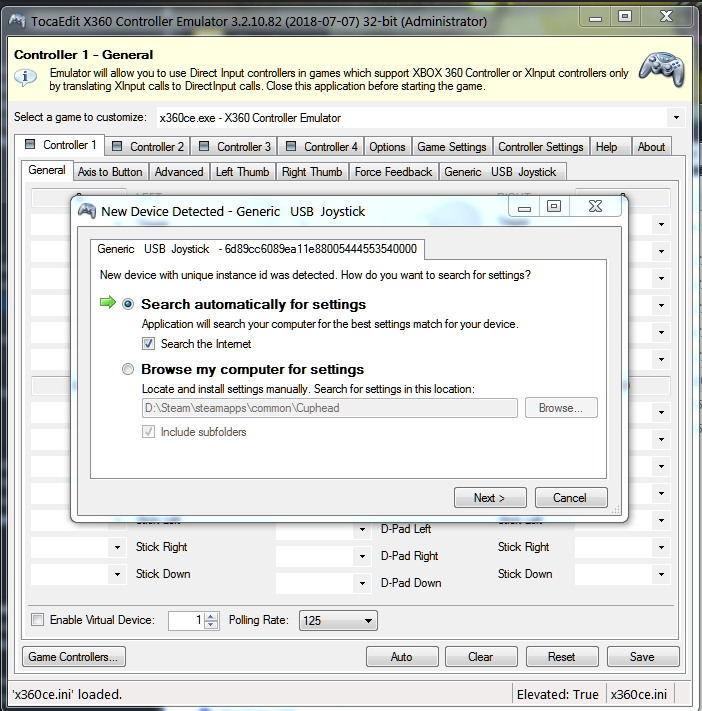Open the Generic USB Joystick sub-tab
702x711 pixels.
point(500,172)
